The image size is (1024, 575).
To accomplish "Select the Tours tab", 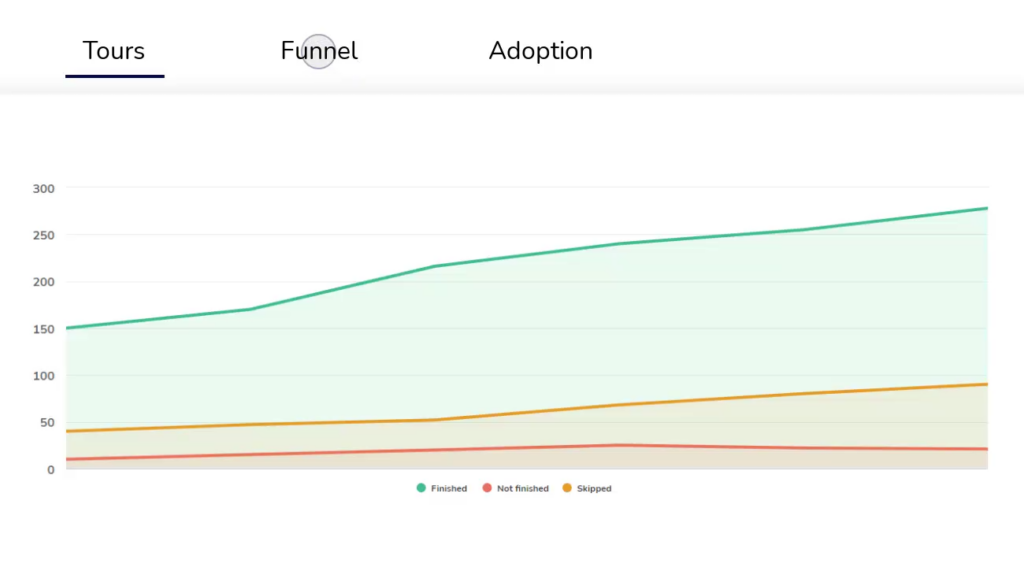I will (114, 51).
